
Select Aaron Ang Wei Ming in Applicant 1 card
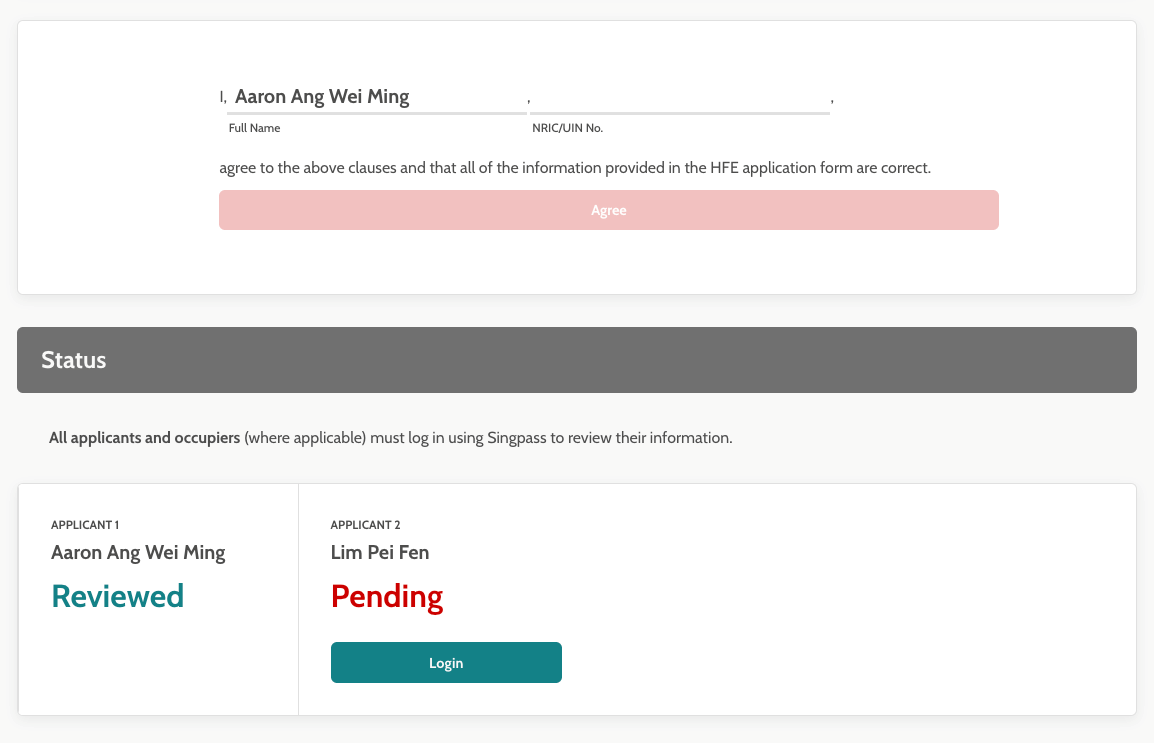[138, 552]
